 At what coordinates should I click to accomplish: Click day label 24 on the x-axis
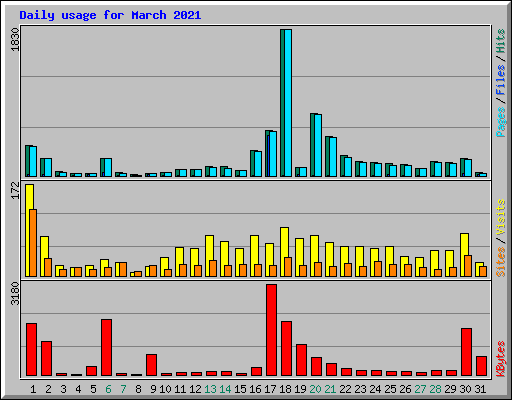375,389
